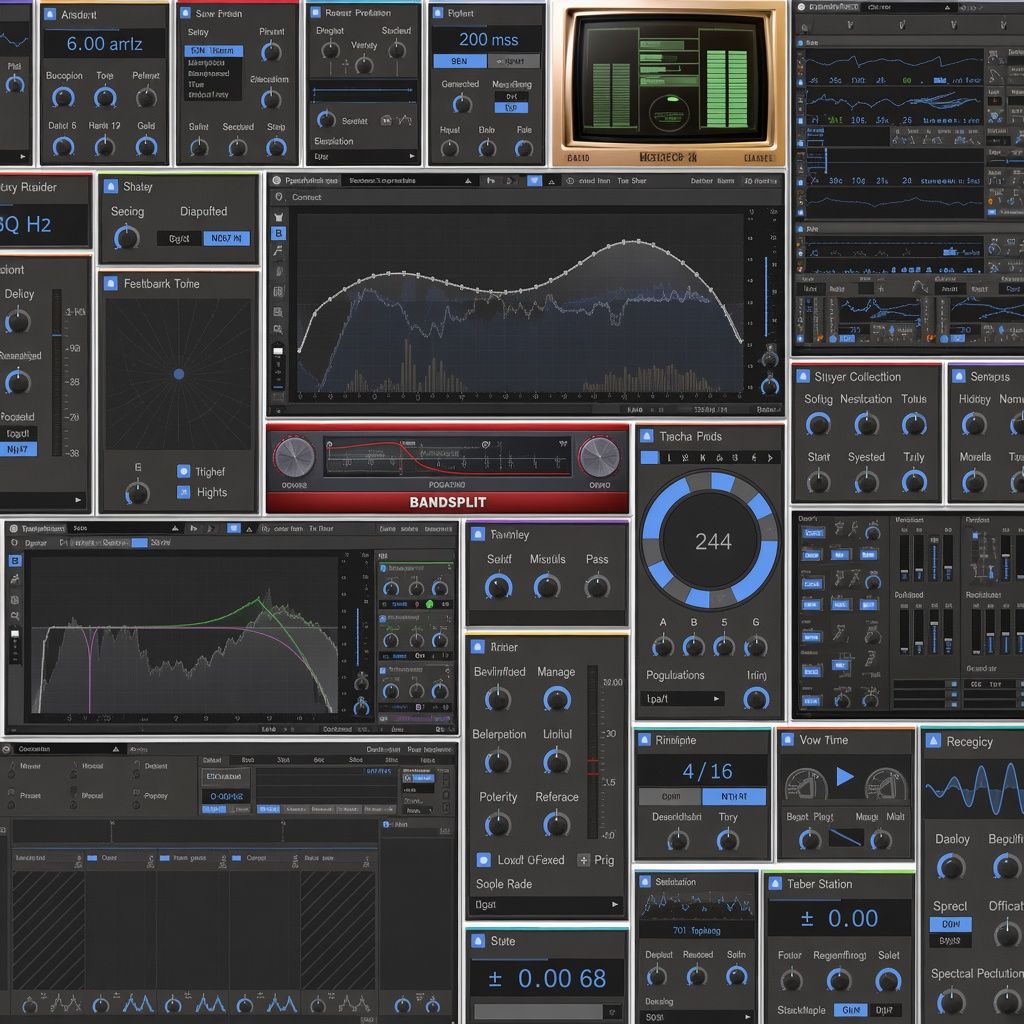Expand the arrow at the Deliey panel bottom
The height and width of the screenshot is (1024, 1024).
[78, 500]
